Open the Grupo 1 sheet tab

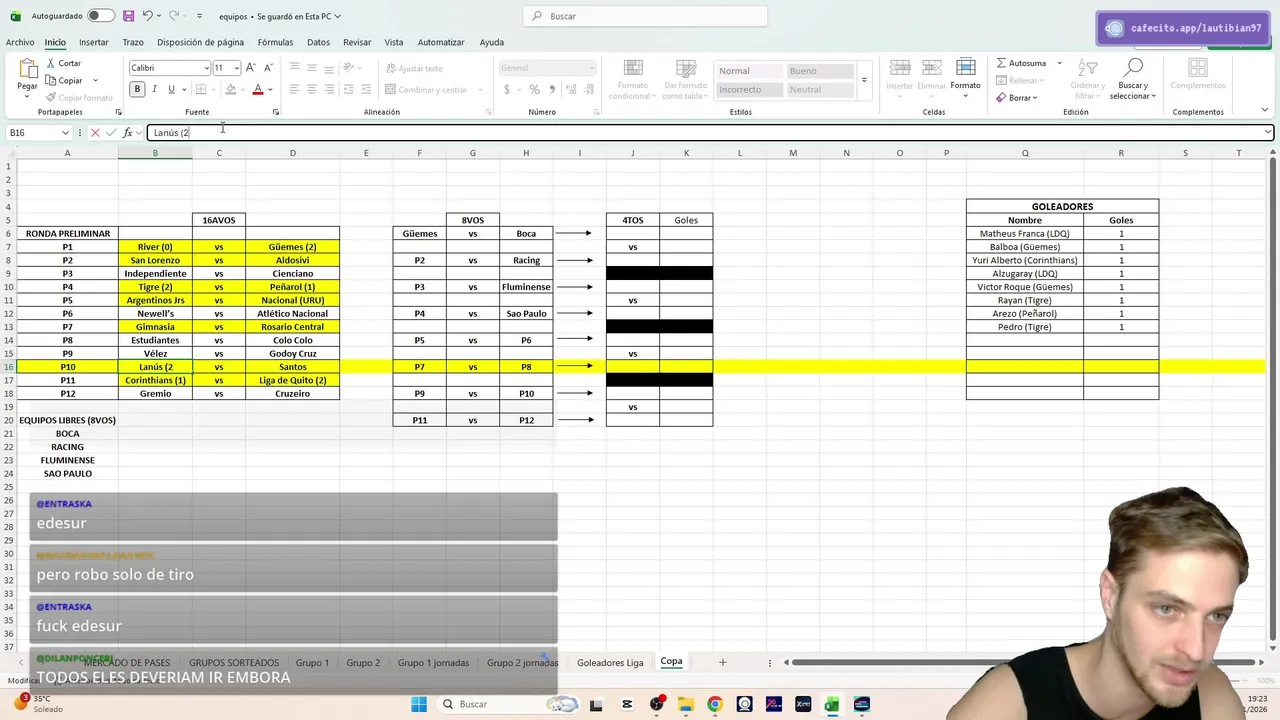coord(312,662)
